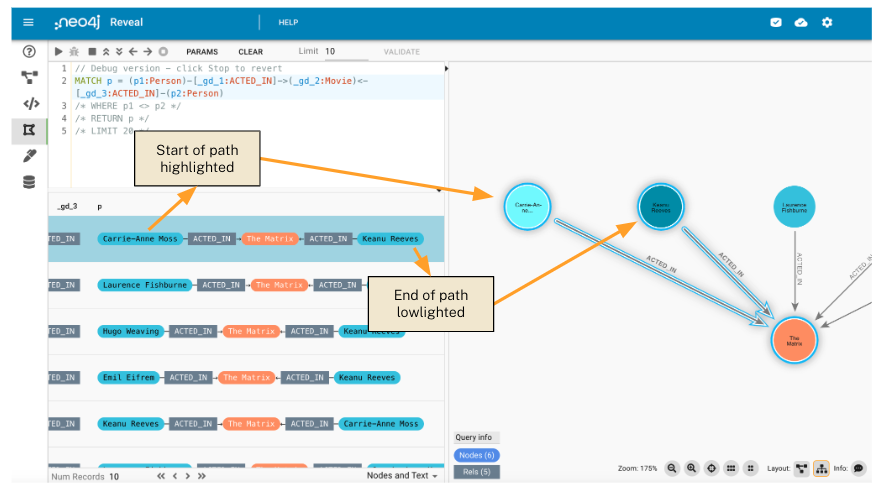Click the four-dot grid icon
The width and height of the screenshot is (885, 493).
pos(750,468)
